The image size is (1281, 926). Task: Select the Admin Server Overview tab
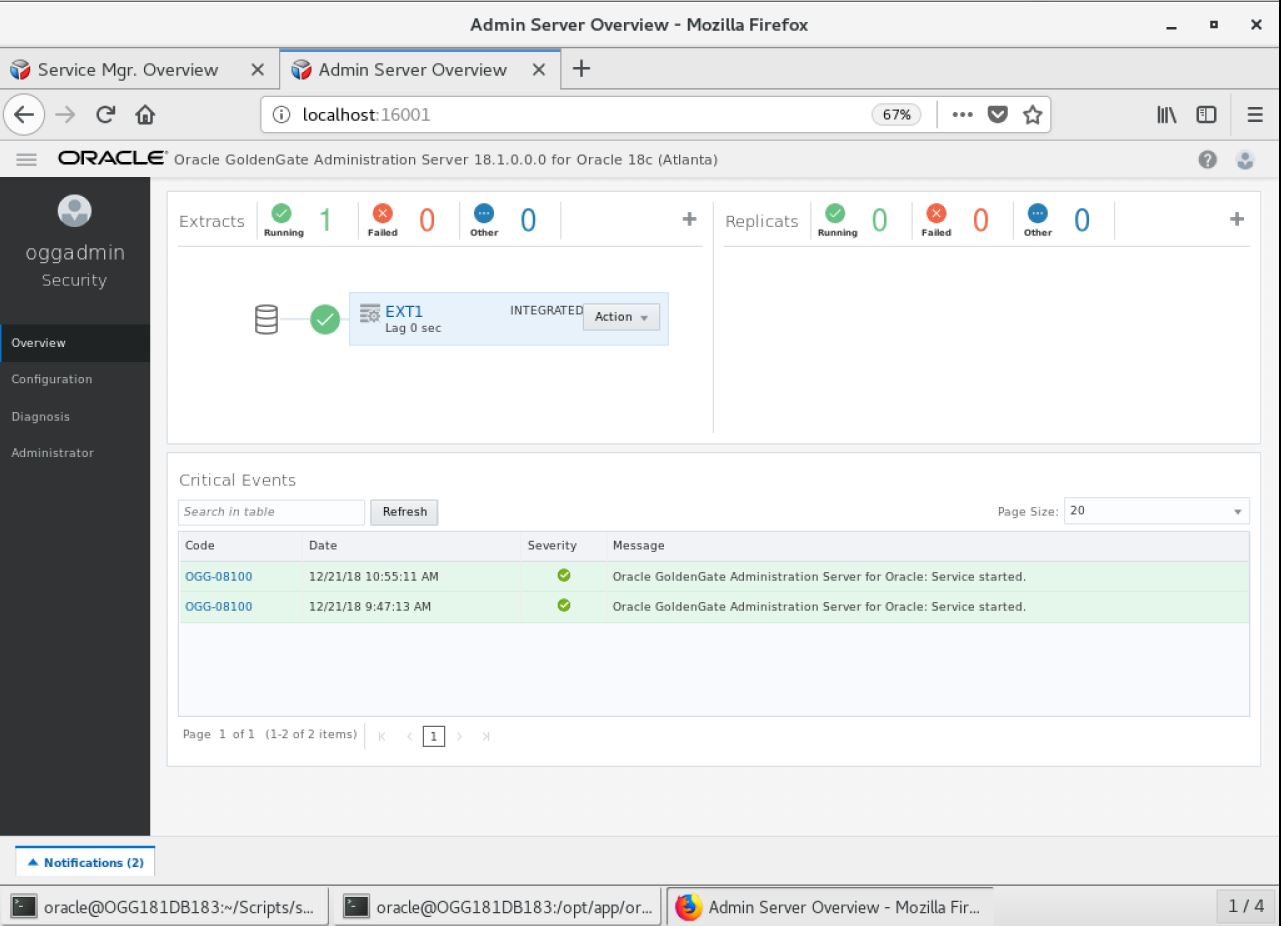click(411, 70)
